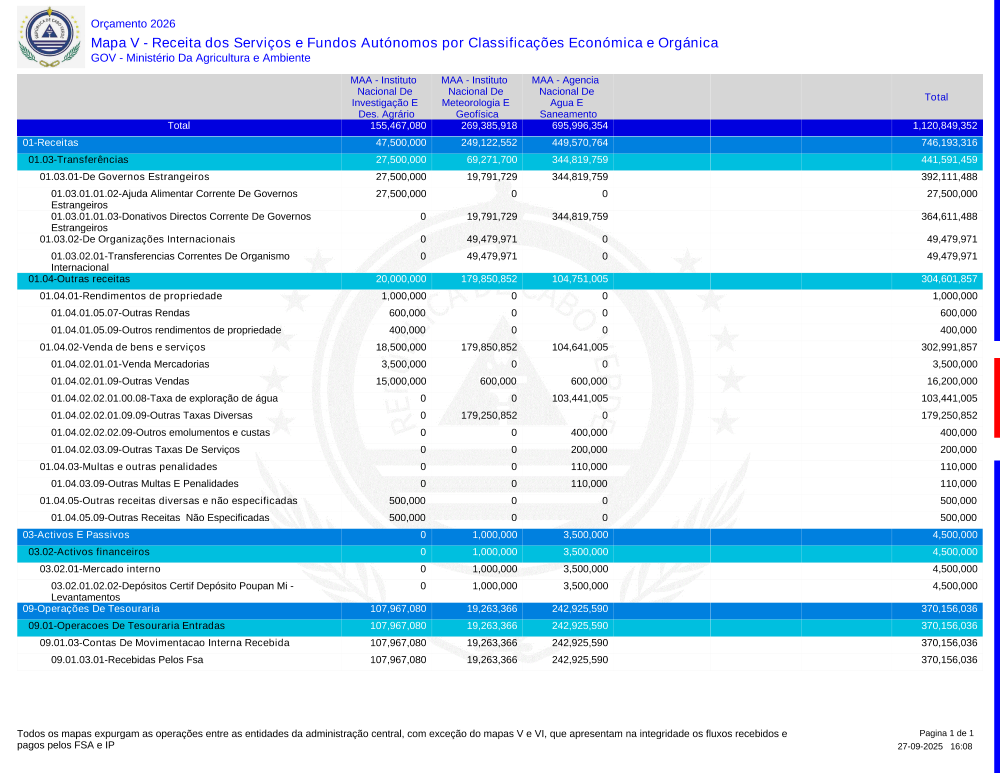Select the Agencia Nacional De Agua column header

tap(565, 97)
